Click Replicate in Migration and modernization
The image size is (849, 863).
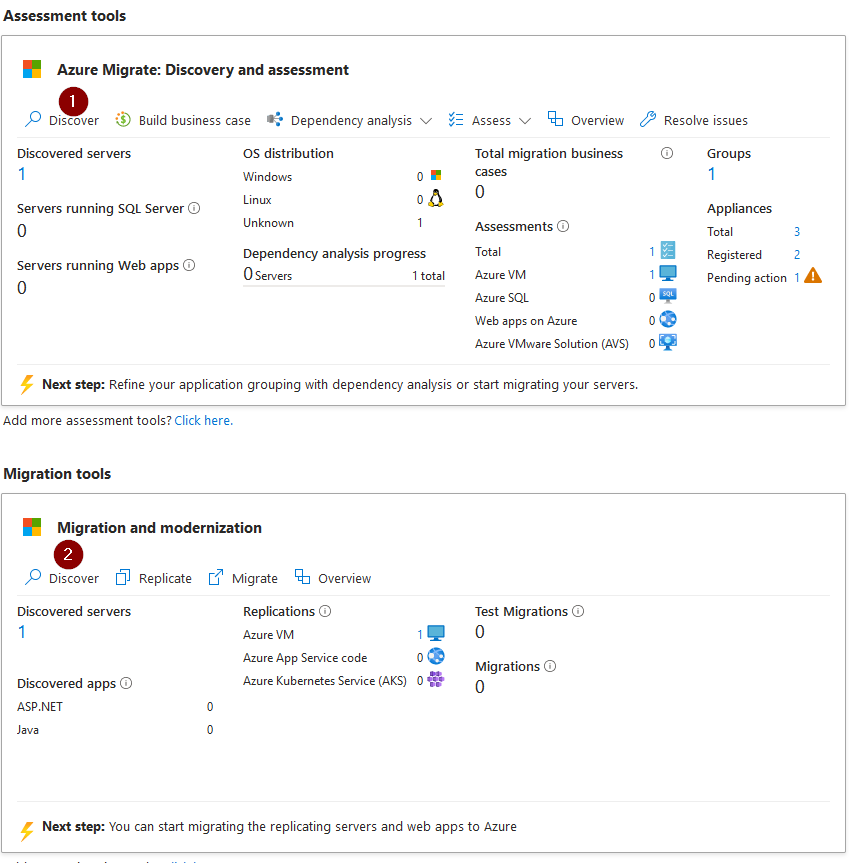(x=154, y=578)
